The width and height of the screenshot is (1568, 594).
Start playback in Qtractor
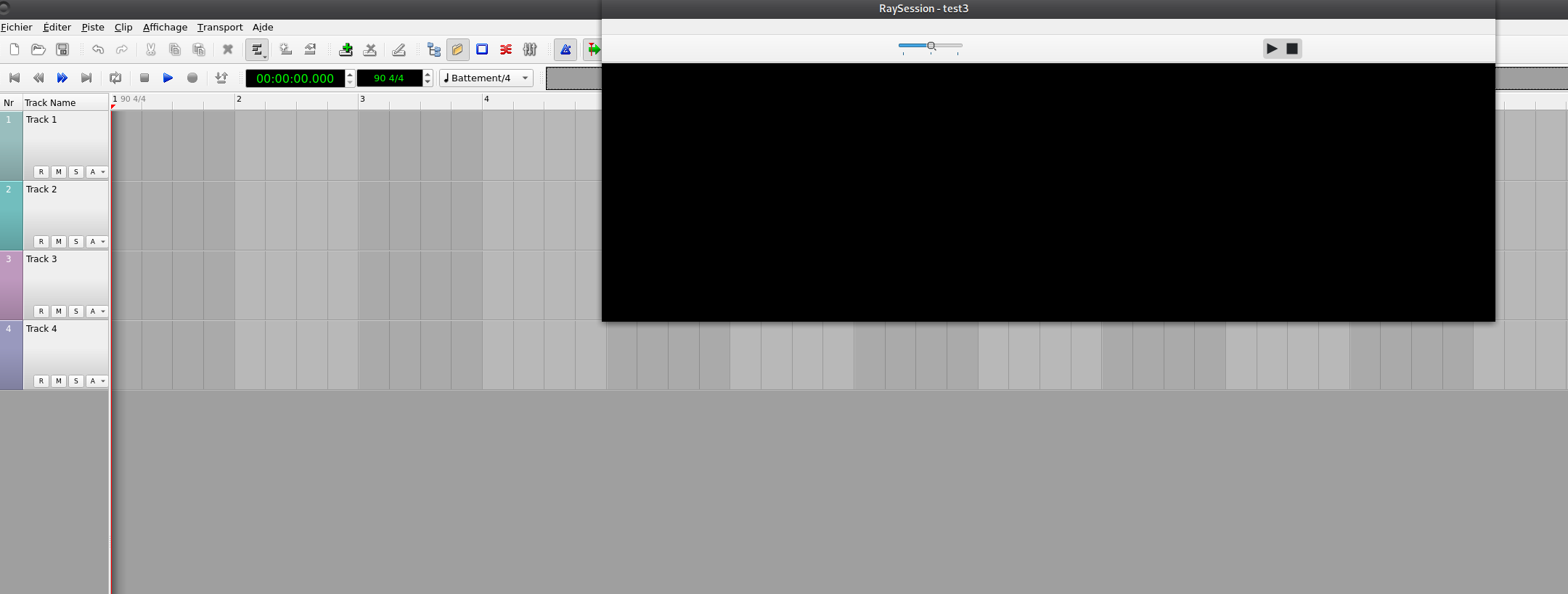tap(168, 78)
